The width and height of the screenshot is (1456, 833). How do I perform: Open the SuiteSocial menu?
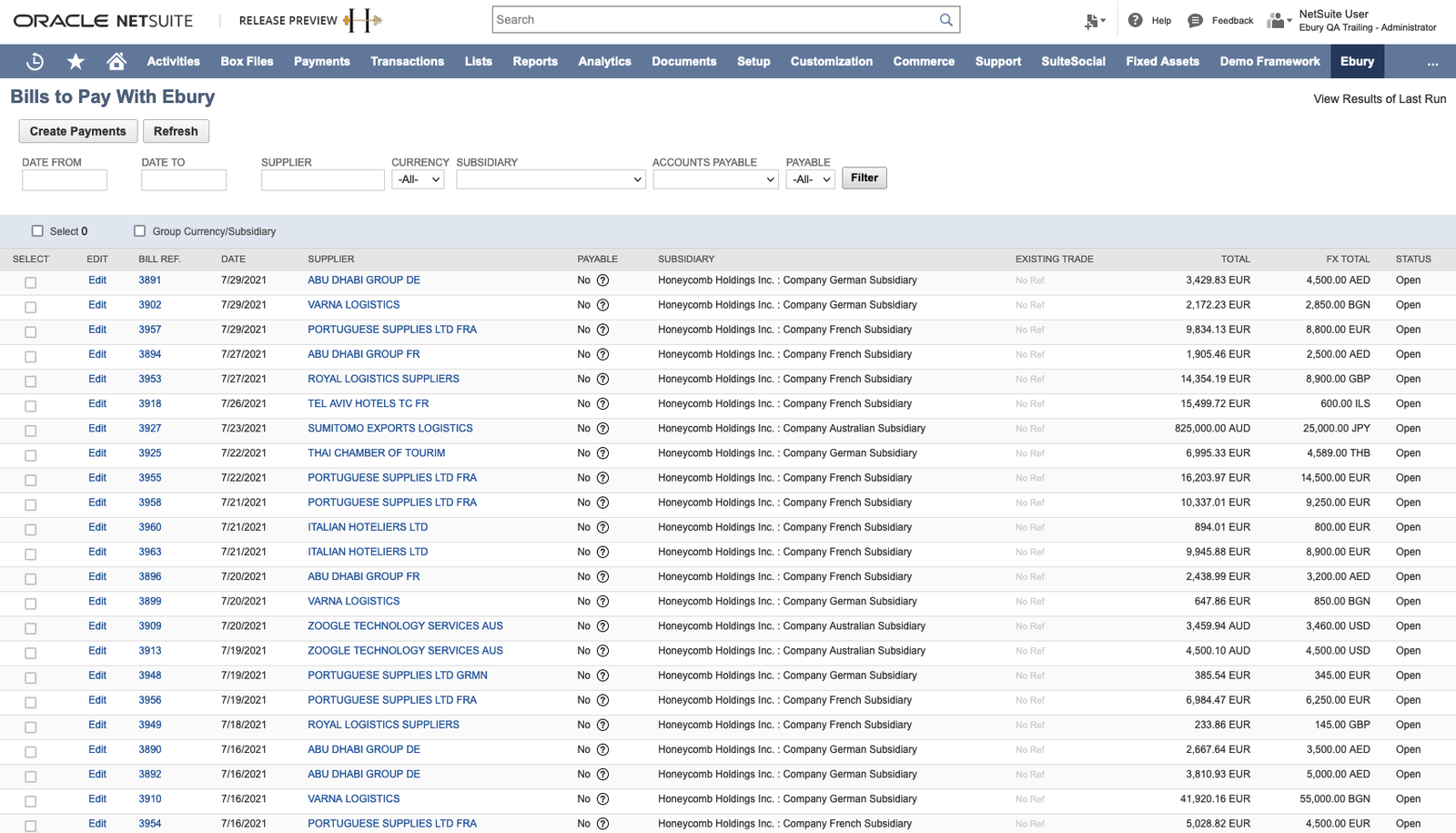click(1073, 61)
